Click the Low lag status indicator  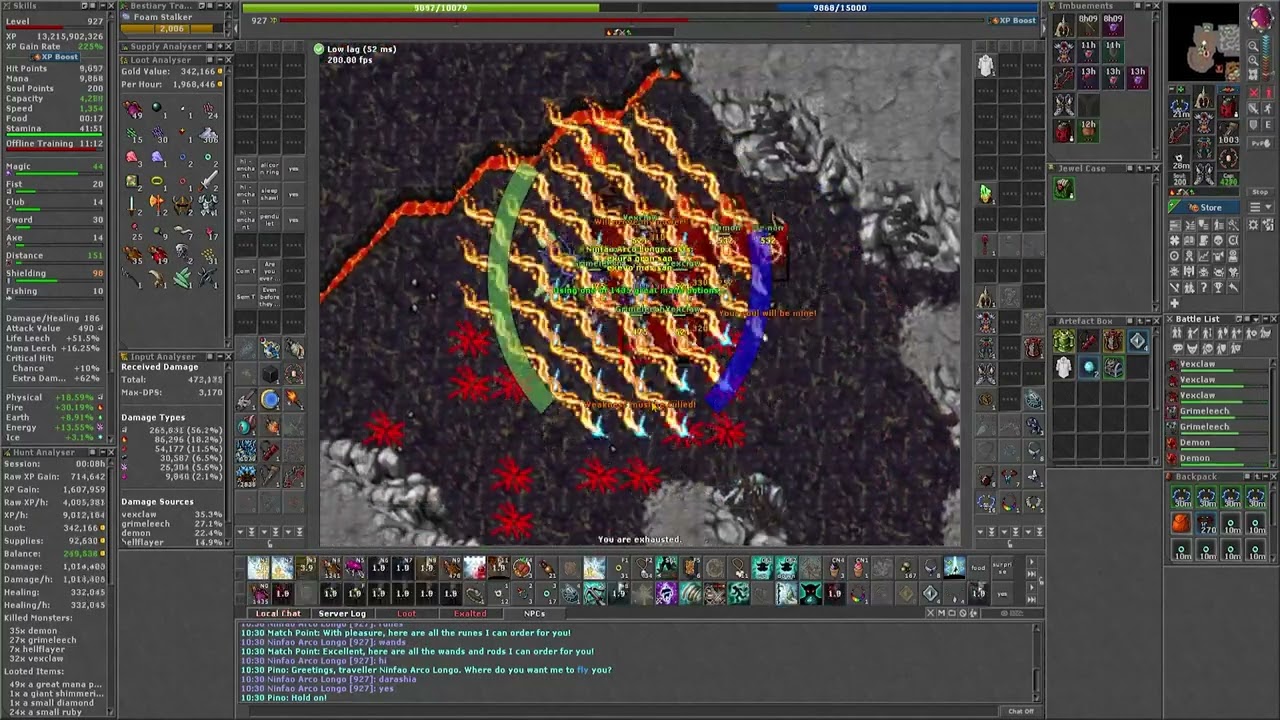pyautogui.click(x=356, y=49)
